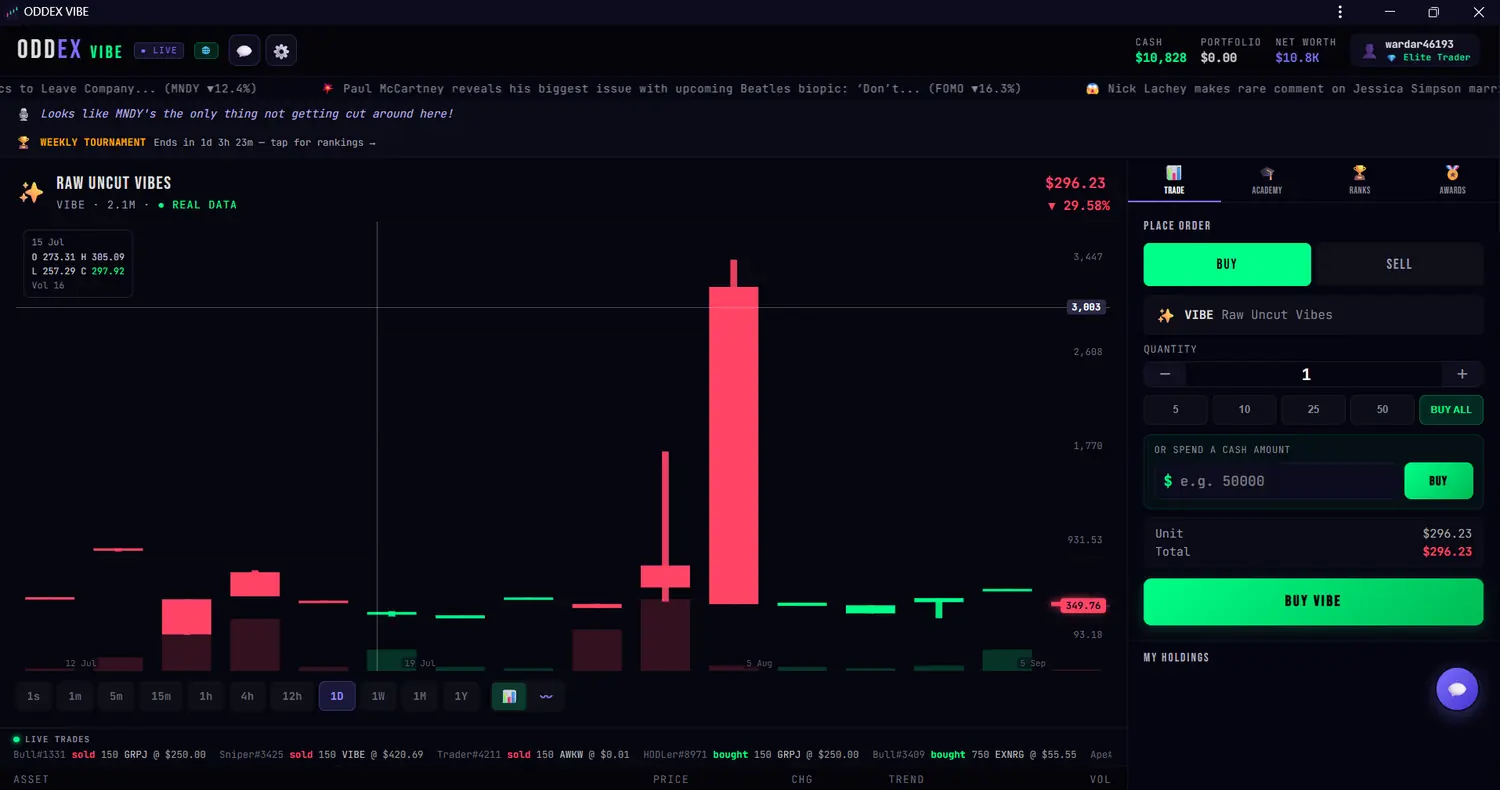Select the 1Y timeframe
This screenshot has width=1500, height=790.
[x=461, y=696]
